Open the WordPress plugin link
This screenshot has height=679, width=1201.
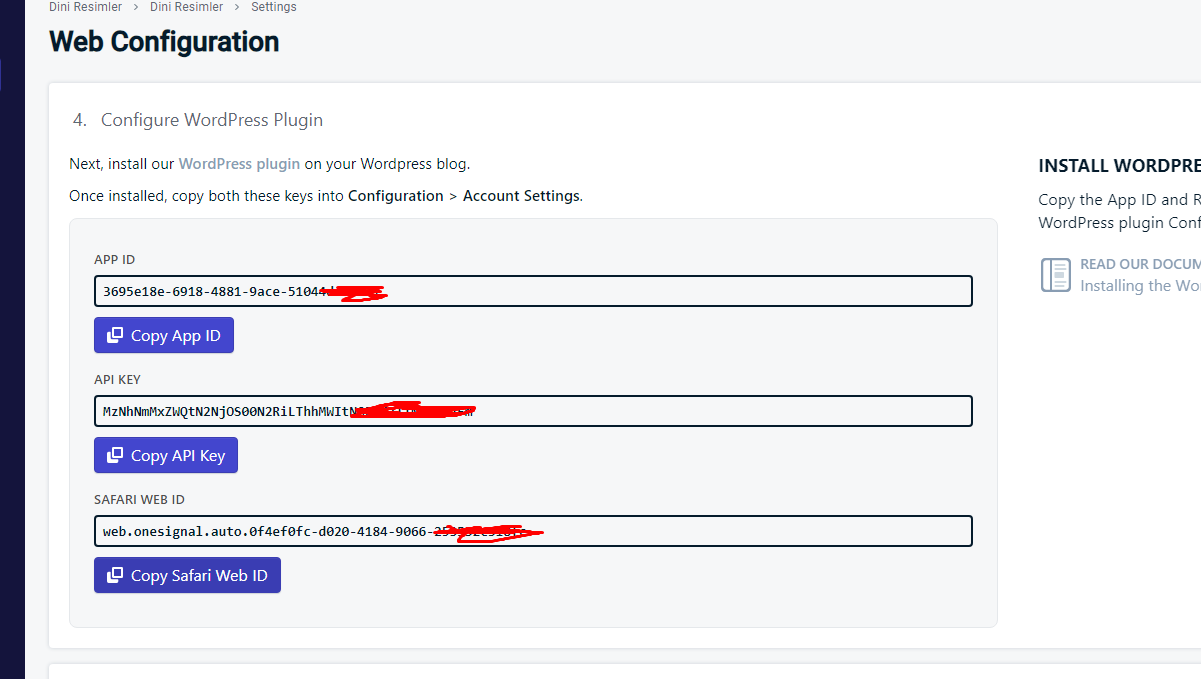(239, 163)
